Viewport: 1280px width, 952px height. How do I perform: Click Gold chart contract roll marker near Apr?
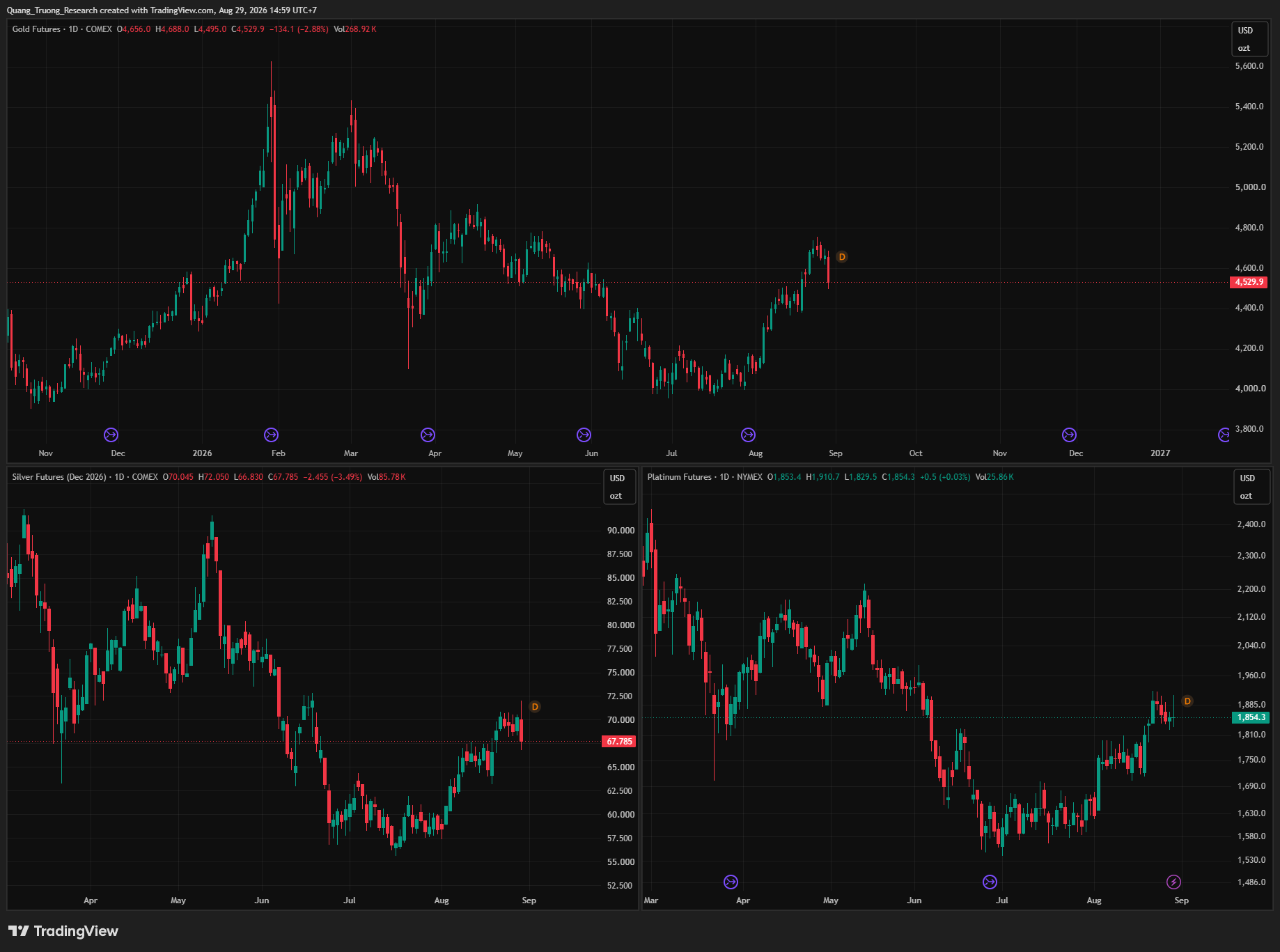tap(428, 435)
